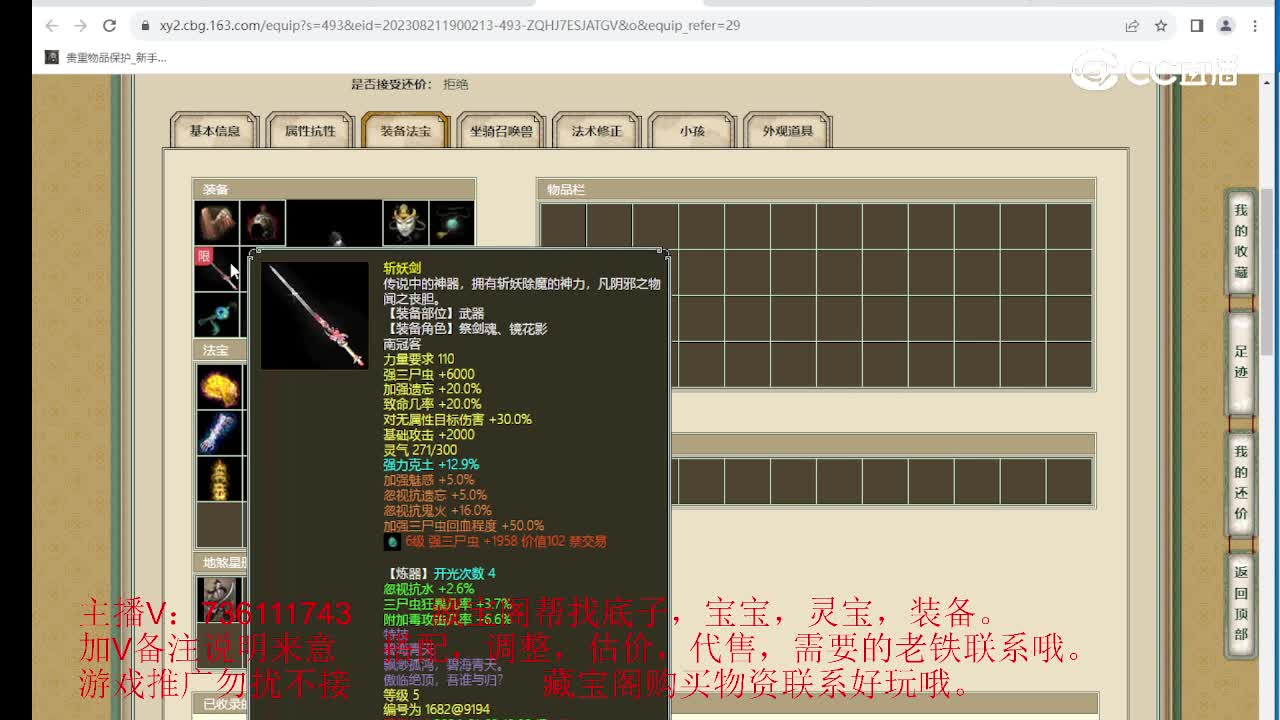Select the 斩妖剑 sword equipment slot
This screenshot has width=1280, height=720.
click(x=216, y=270)
